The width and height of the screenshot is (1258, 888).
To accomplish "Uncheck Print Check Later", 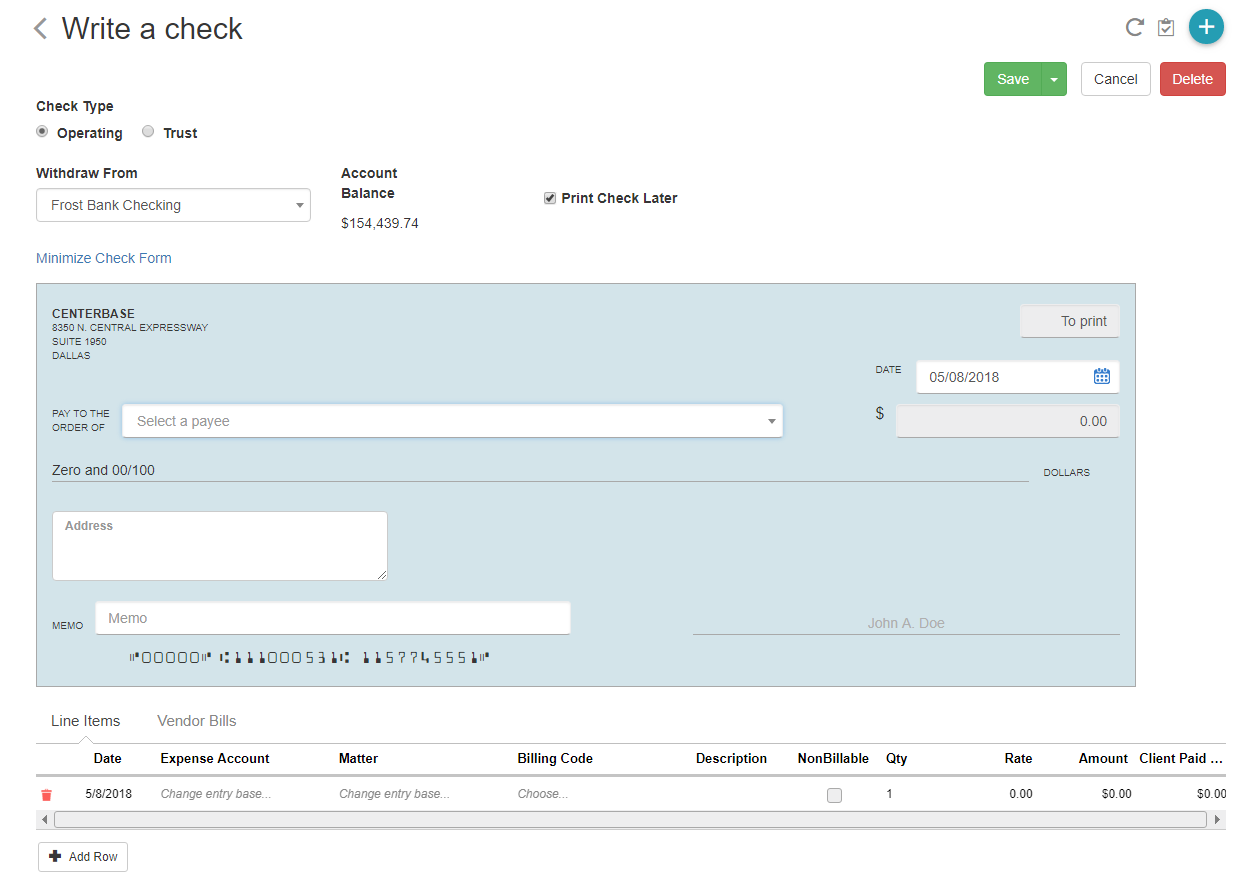I will point(549,197).
